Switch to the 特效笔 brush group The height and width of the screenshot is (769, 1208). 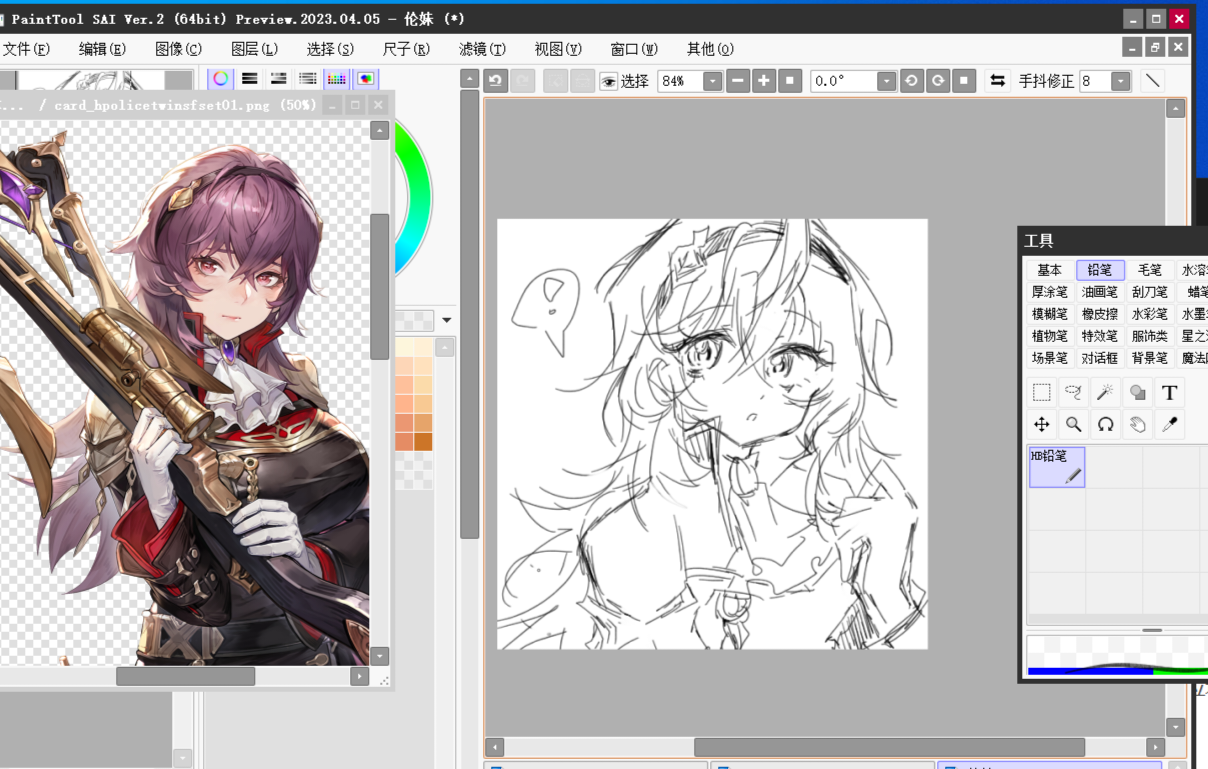pyautogui.click(x=1100, y=336)
